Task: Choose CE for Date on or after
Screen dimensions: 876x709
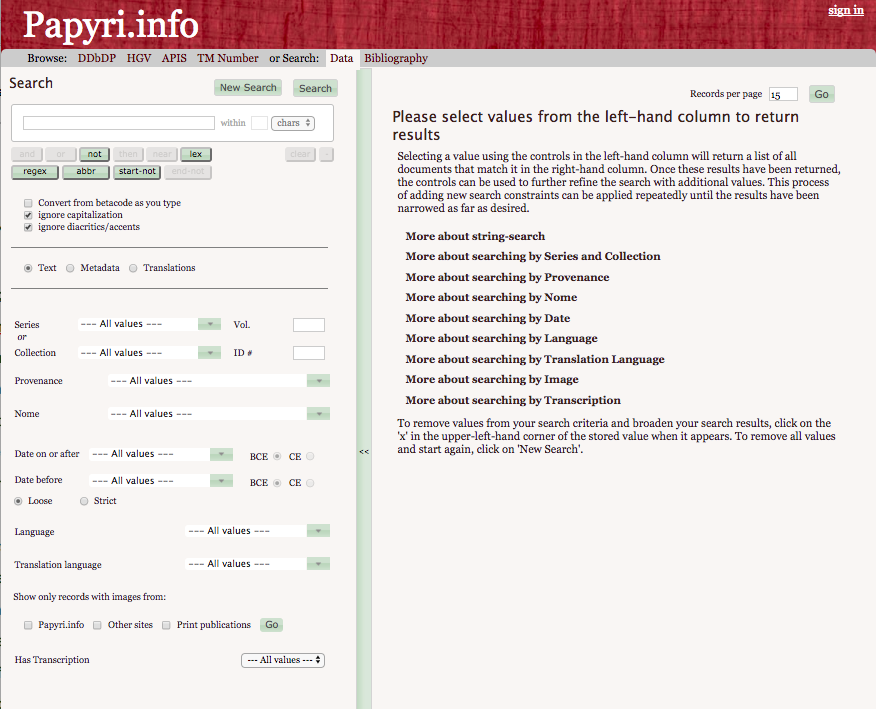Action: pyautogui.click(x=310, y=456)
